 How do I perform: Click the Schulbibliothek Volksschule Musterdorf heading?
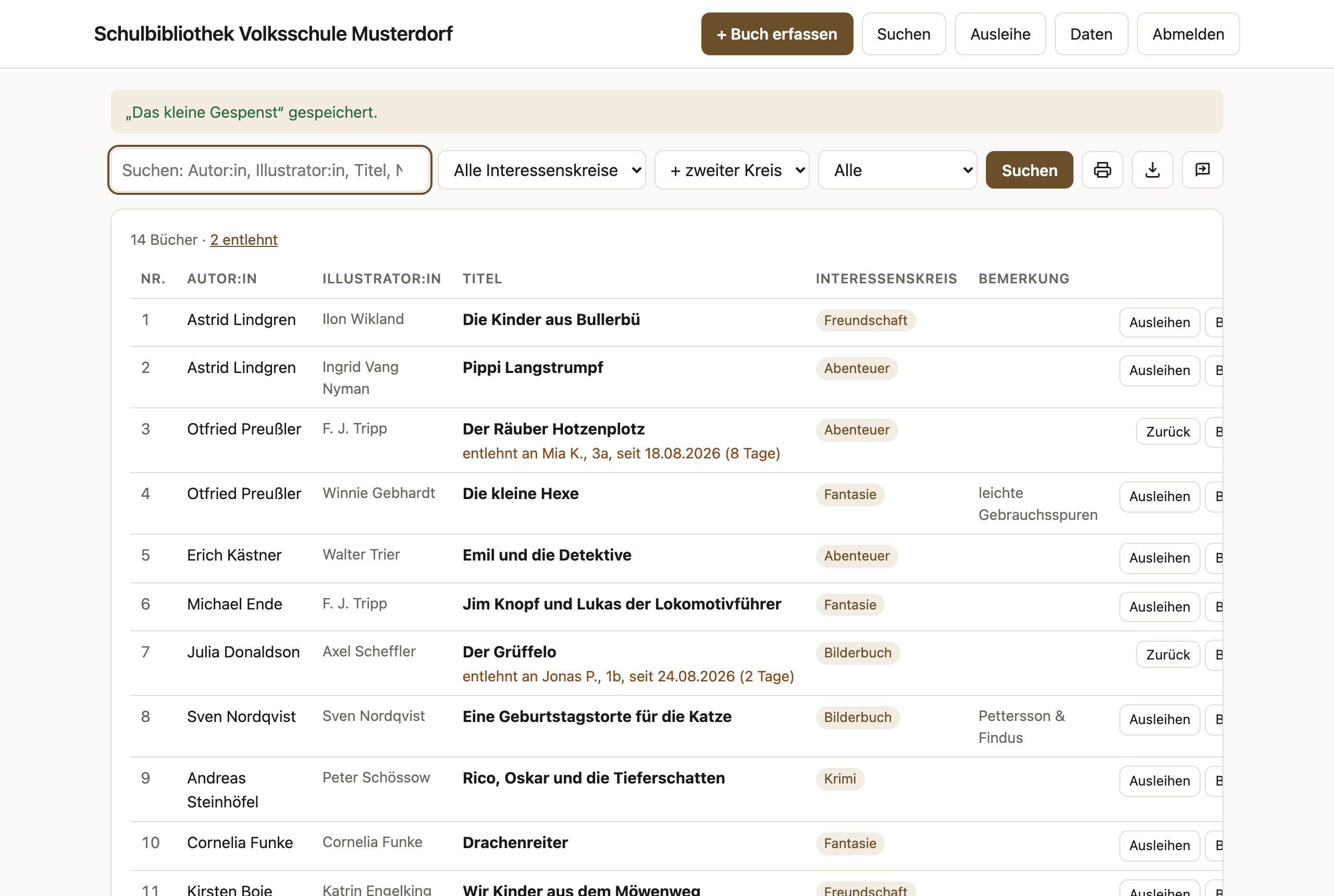[x=273, y=34]
